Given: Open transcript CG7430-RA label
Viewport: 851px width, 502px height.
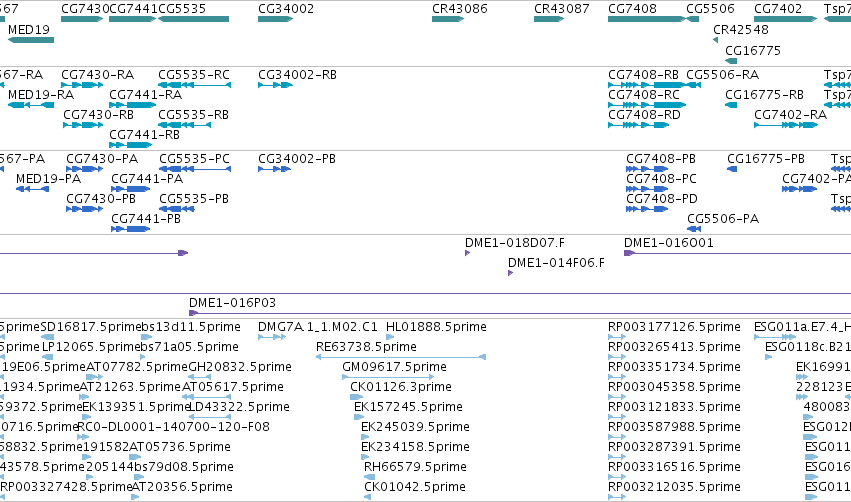Looking at the screenshot, I should click(98, 74).
